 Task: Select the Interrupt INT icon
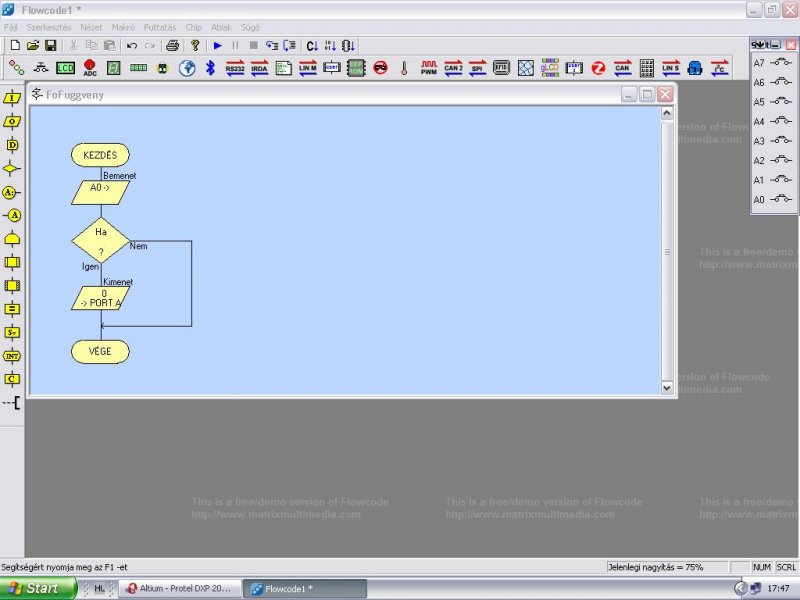click(x=12, y=356)
